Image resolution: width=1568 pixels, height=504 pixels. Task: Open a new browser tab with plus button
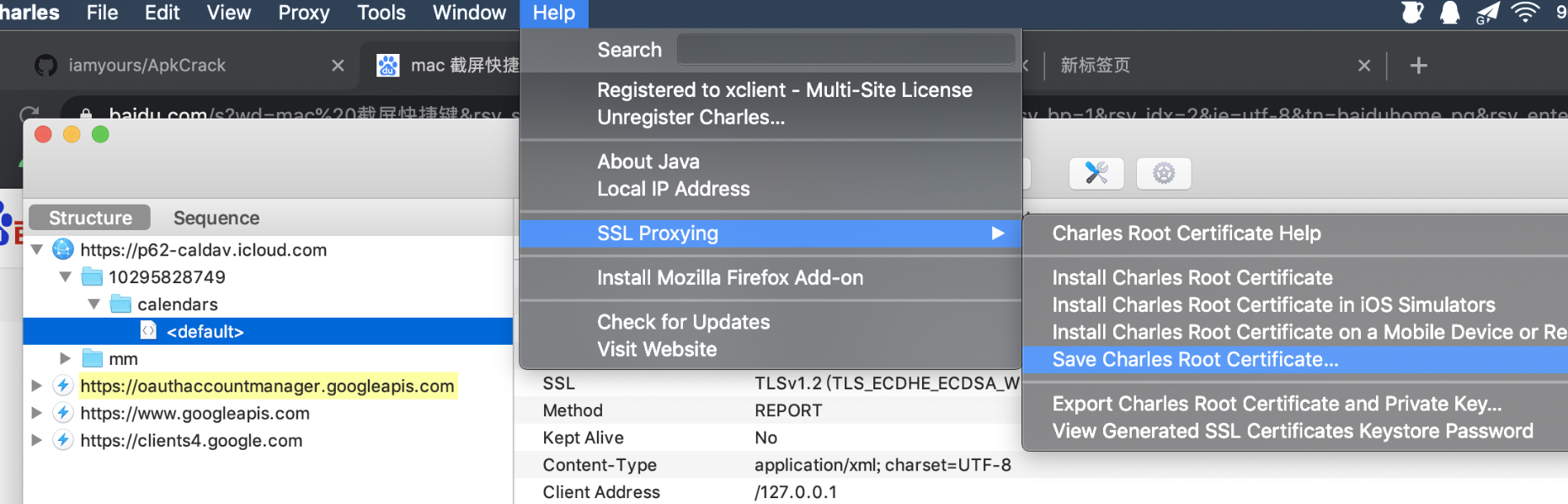click(1418, 66)
